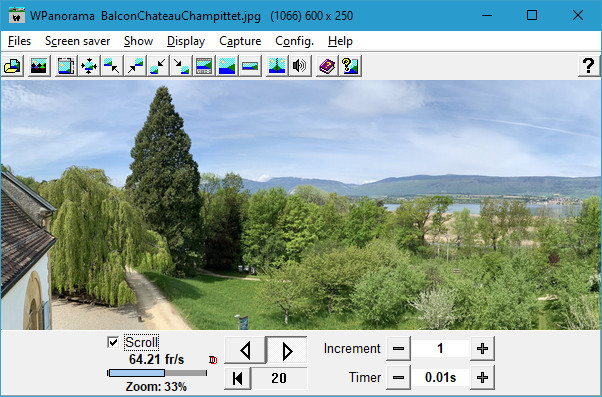Increase Timer with plus button
This screenshot has height=397, width=602.
(x=482, y=377)
